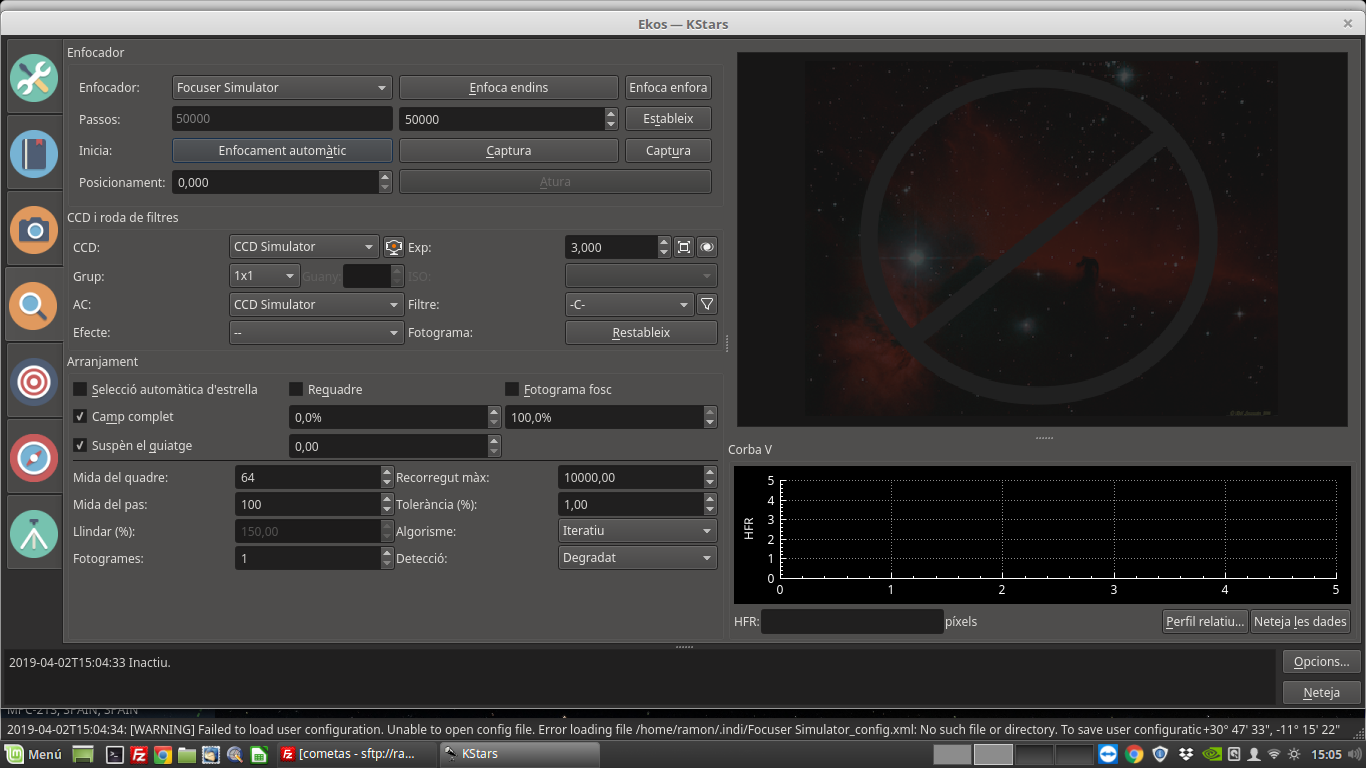Enable the Requadre checkbox
This screenshot has width=1366, height=768.
296,389
